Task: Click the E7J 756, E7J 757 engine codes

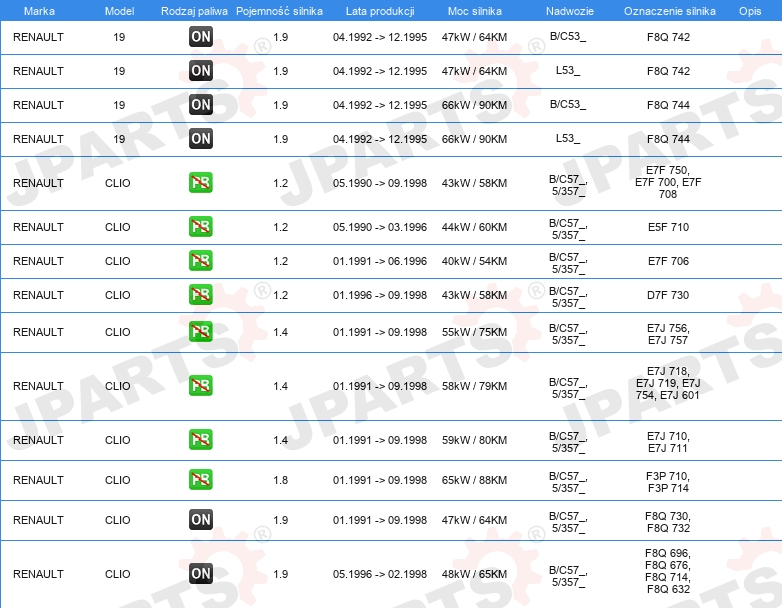Action: pyautogui.click(x=668, y=334)
